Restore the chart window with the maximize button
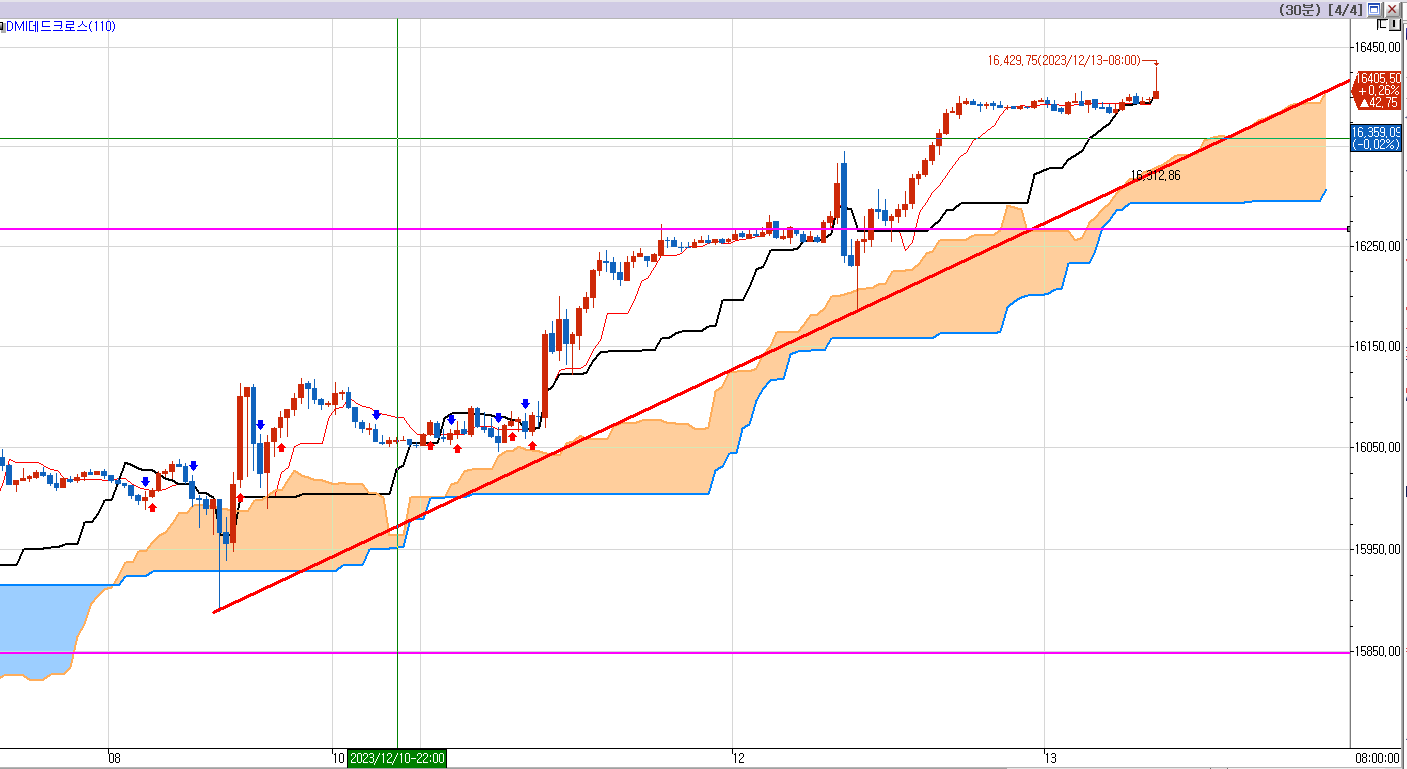The height and width of the screenshot is (769, 1407). [1374, 9]
